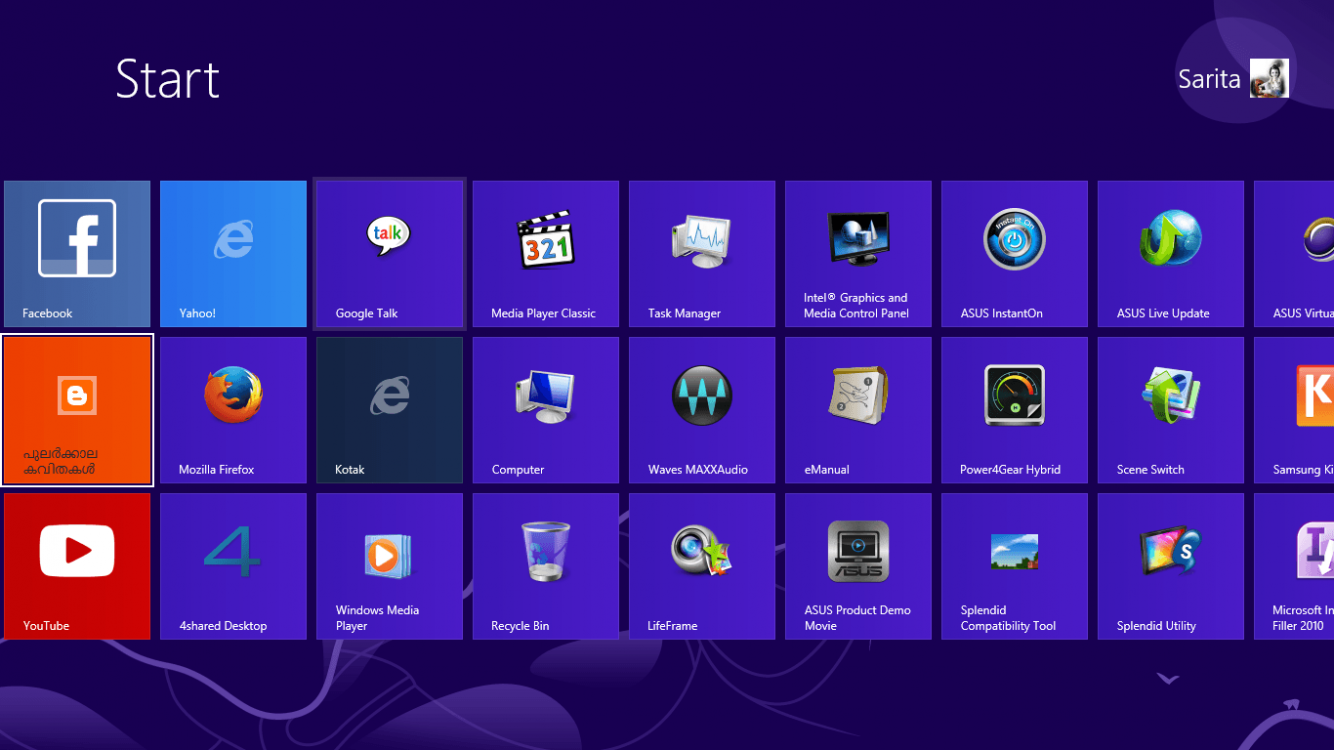Screen dimensions: 1334x750
Task: Open Intel Graphics and Media Control Panel
Action: coord(858,254)
